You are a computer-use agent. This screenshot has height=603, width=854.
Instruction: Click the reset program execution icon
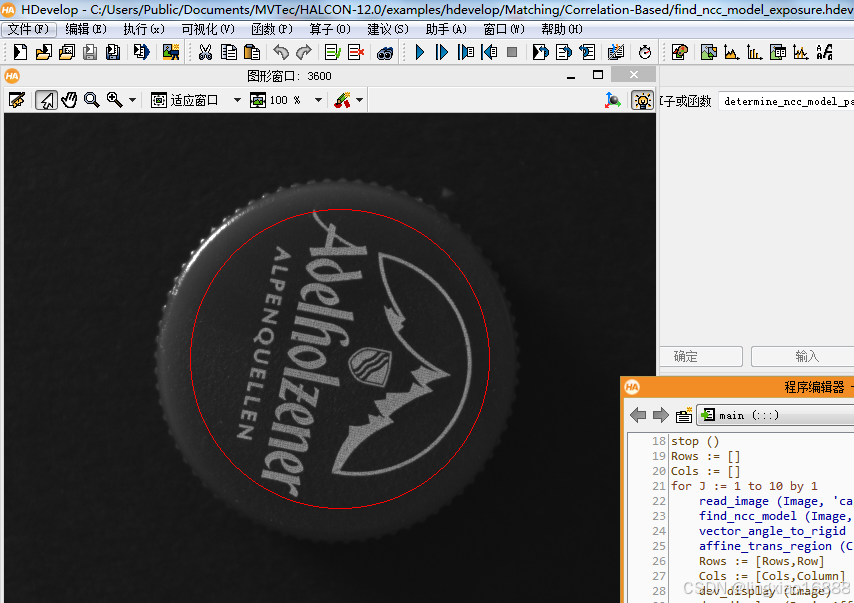[x=587, y=52]
